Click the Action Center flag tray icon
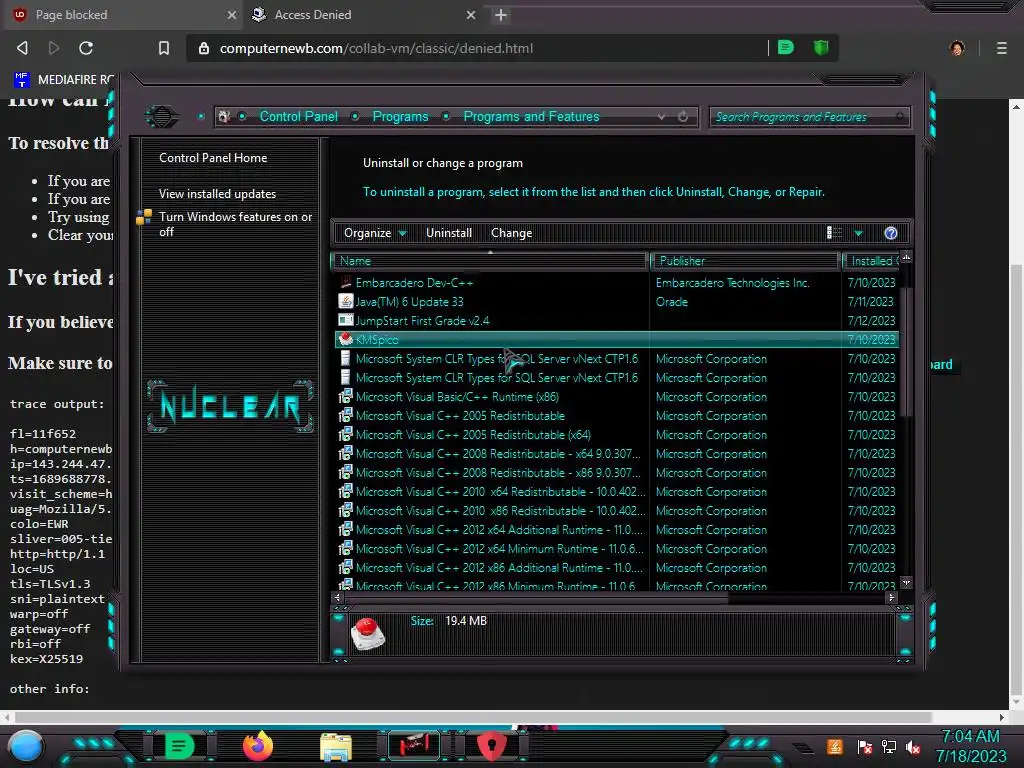 (x=865, y=747)
